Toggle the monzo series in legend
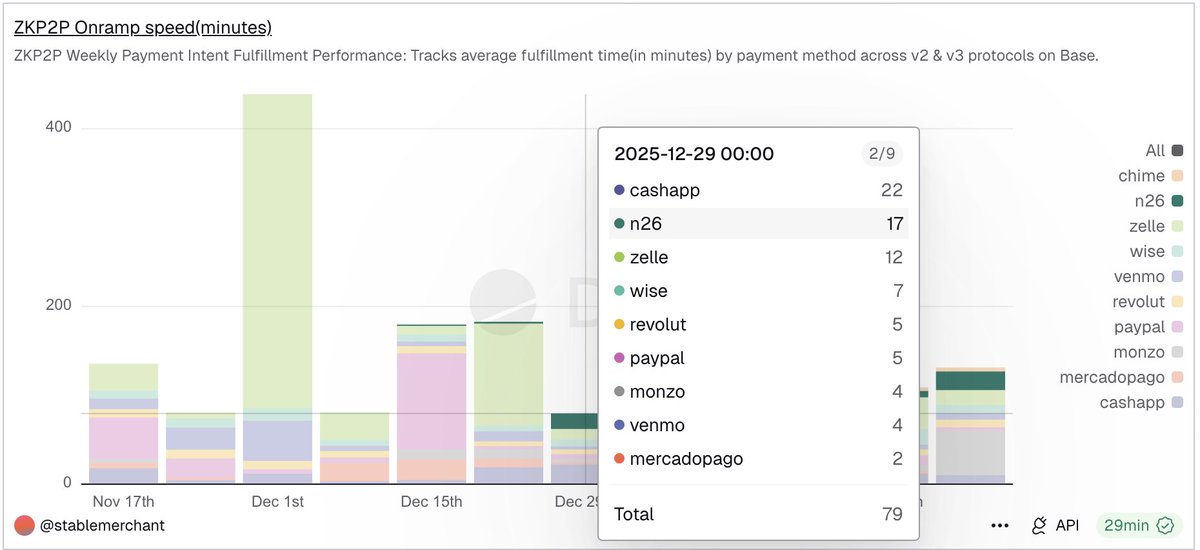Screen dimensions: 1200x550 (1150, 352)
